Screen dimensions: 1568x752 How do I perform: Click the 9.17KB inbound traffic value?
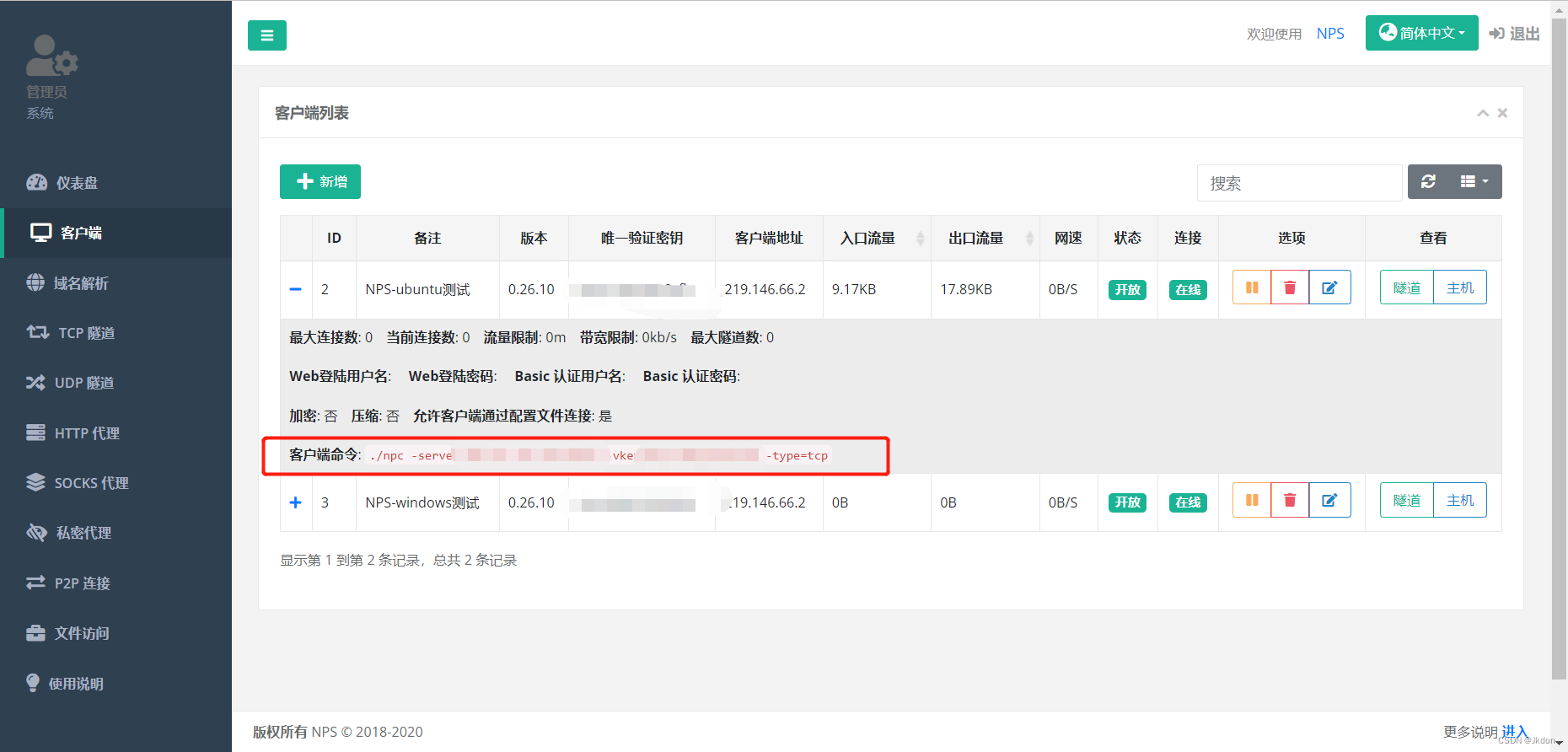854,289
